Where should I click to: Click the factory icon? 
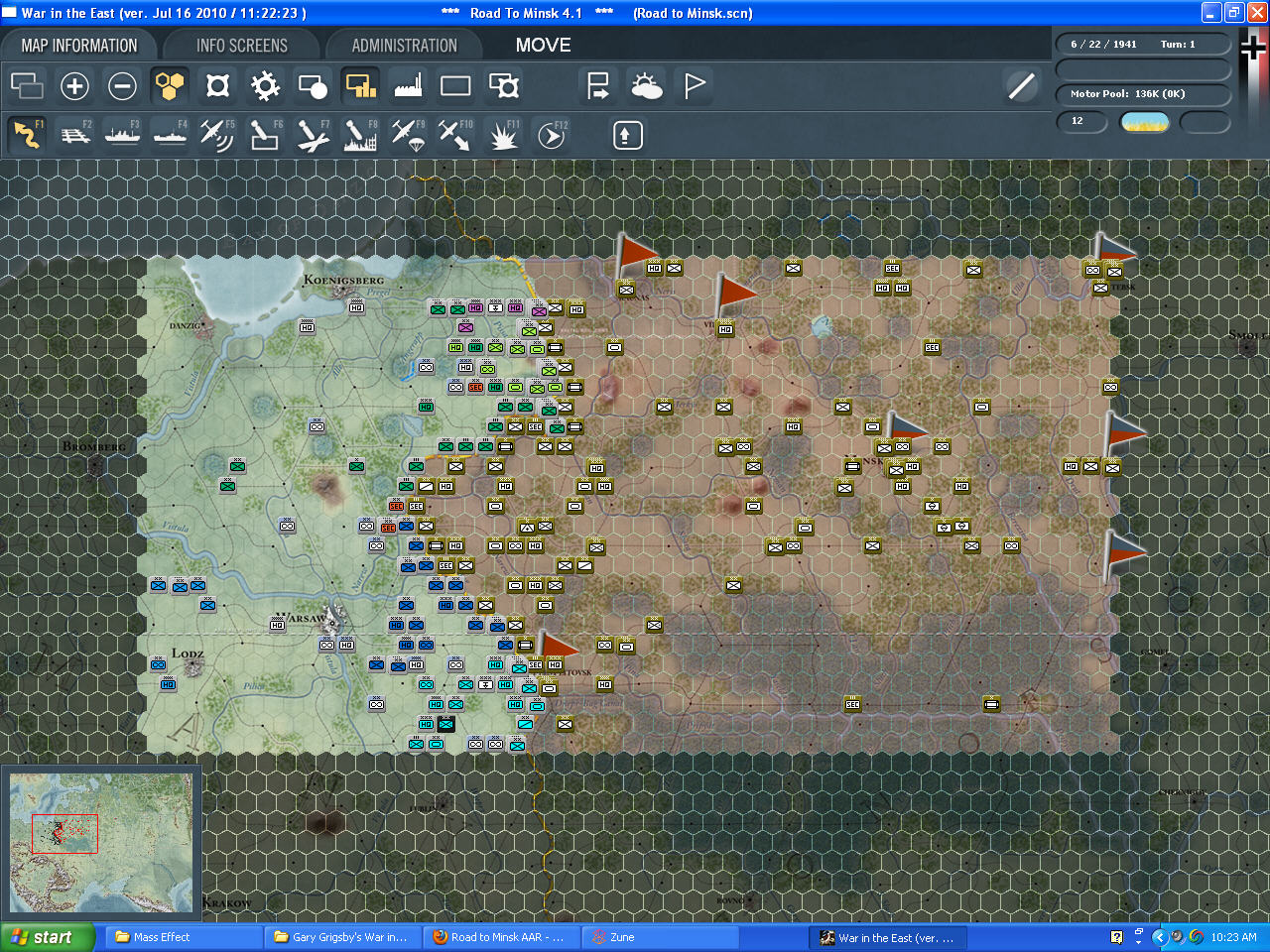[408, 86]
